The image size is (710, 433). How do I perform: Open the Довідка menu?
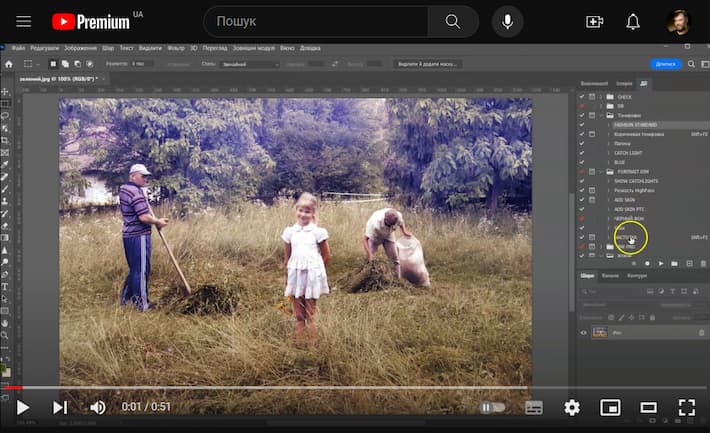(310, 48)
